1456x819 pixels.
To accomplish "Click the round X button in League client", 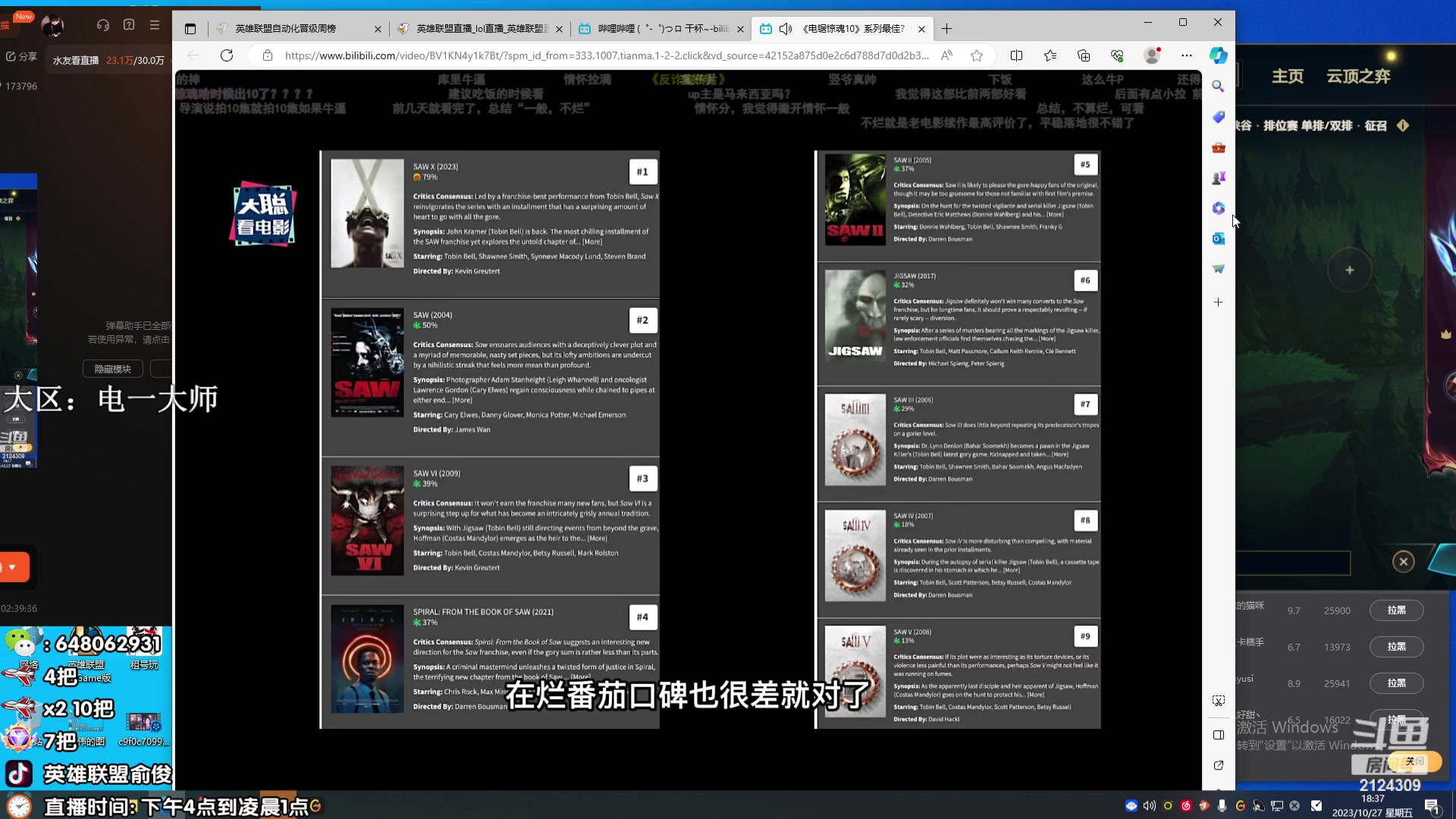I will pyautogui.click(x=1404, y=562).
